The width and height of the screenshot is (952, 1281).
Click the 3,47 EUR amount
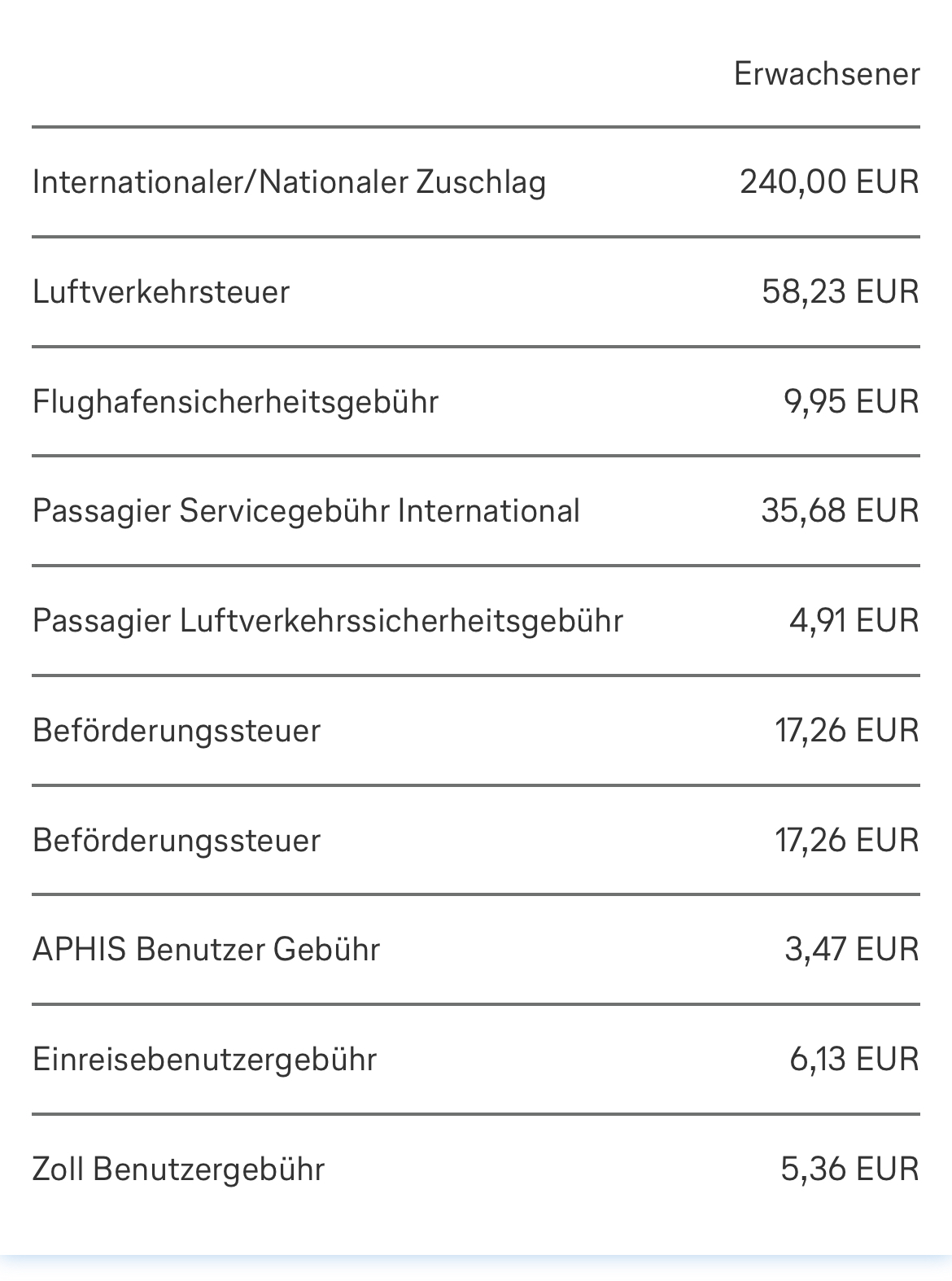(x=851, y=950)
